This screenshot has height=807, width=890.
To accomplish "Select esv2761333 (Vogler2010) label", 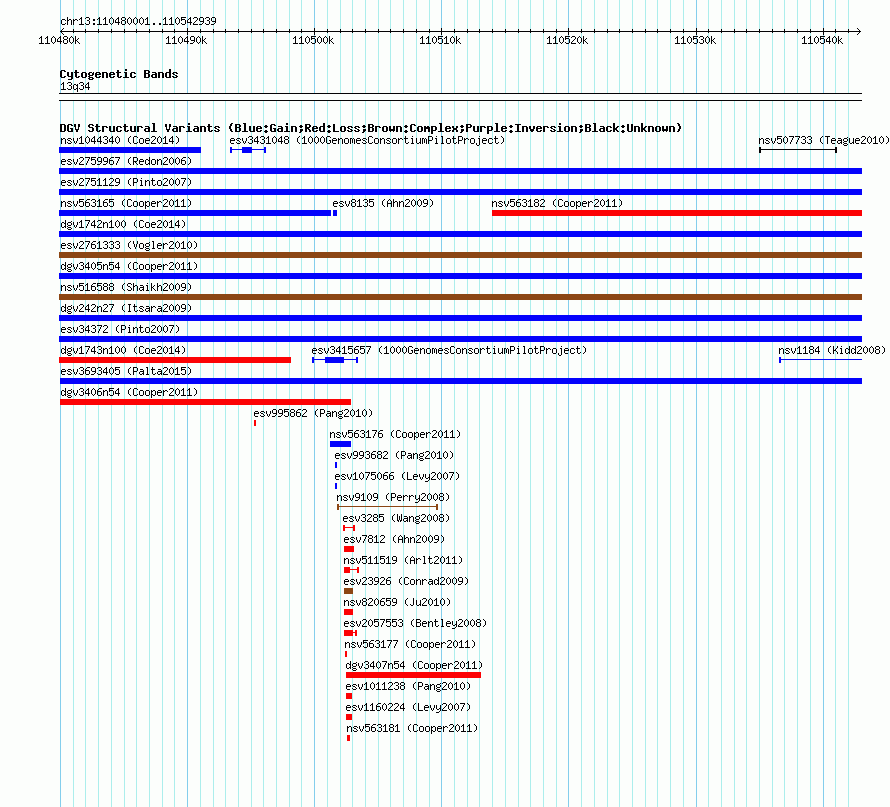I will (129, 245).
